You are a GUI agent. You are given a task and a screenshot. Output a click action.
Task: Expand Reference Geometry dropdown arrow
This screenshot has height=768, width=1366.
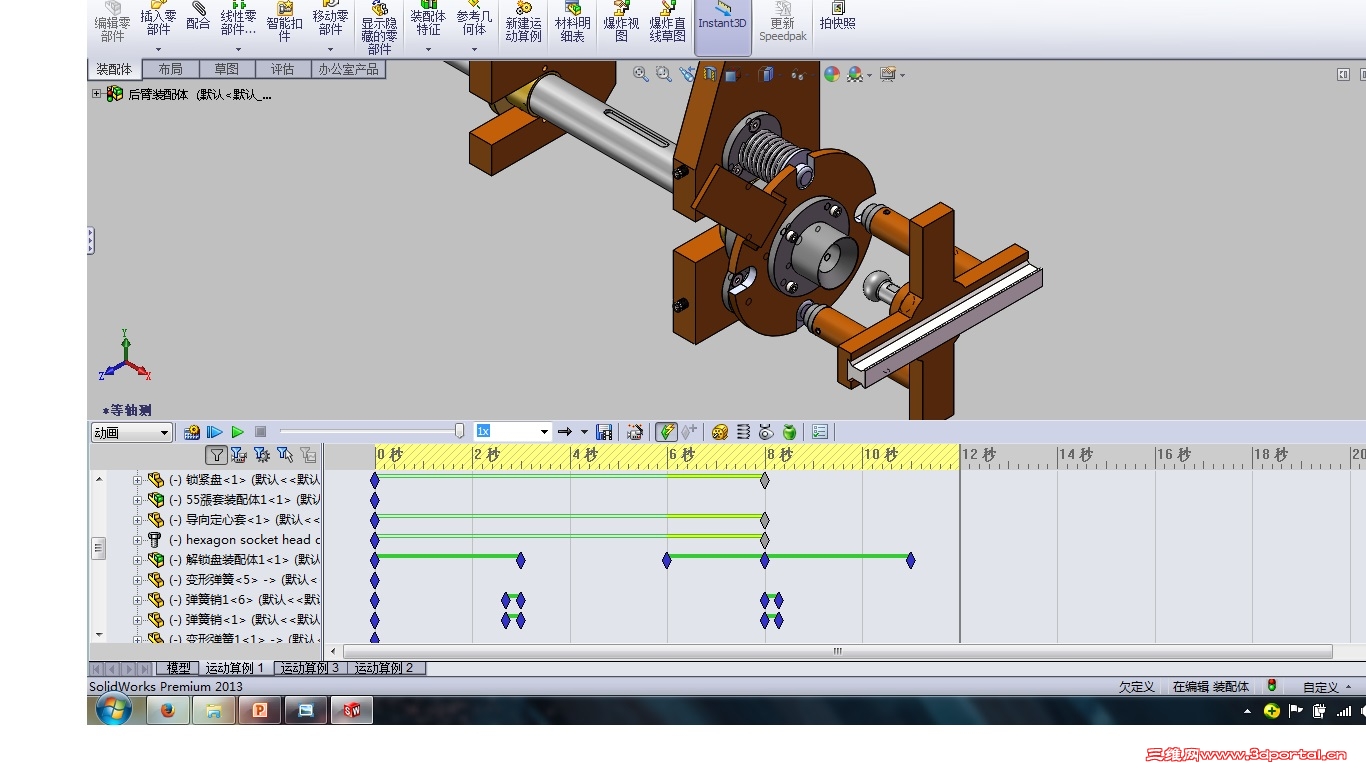[x=474, y=49]
